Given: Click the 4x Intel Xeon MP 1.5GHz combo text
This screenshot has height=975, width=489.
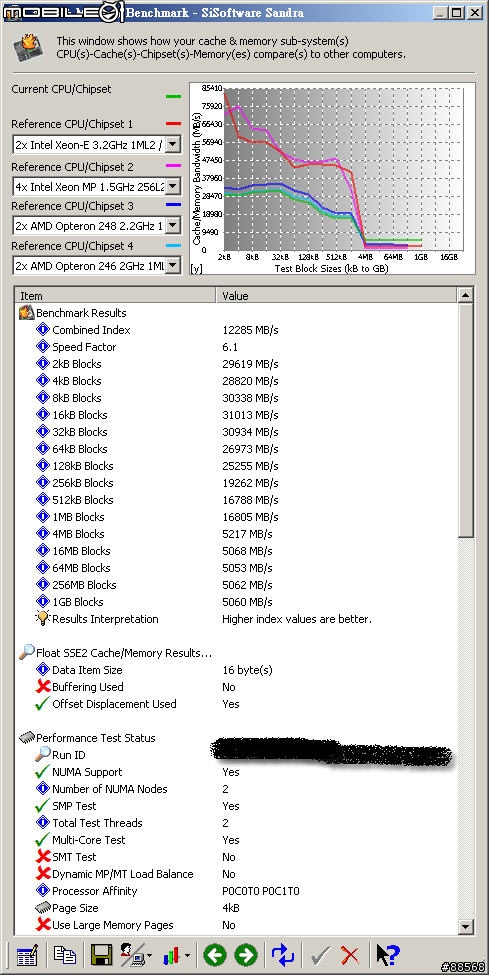Looking at the screenshot, I should 88,186.
